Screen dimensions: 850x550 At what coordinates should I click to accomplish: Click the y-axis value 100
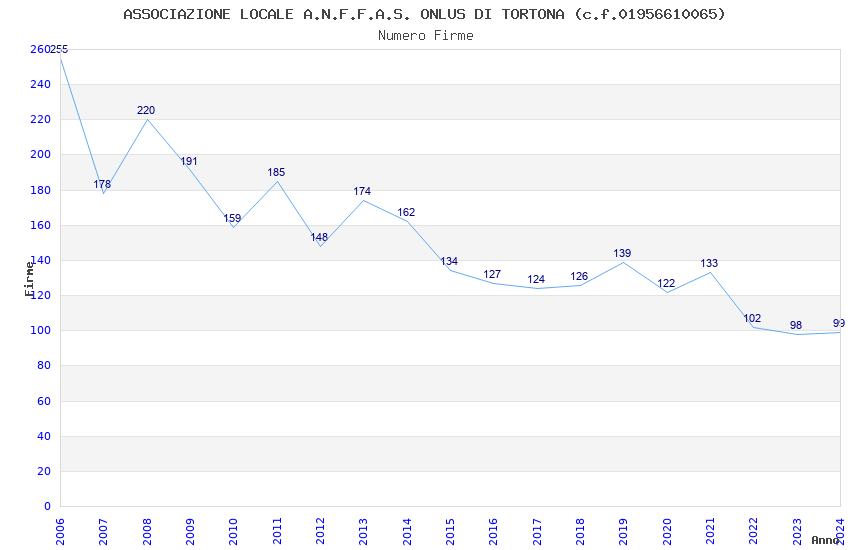point(40,331)
